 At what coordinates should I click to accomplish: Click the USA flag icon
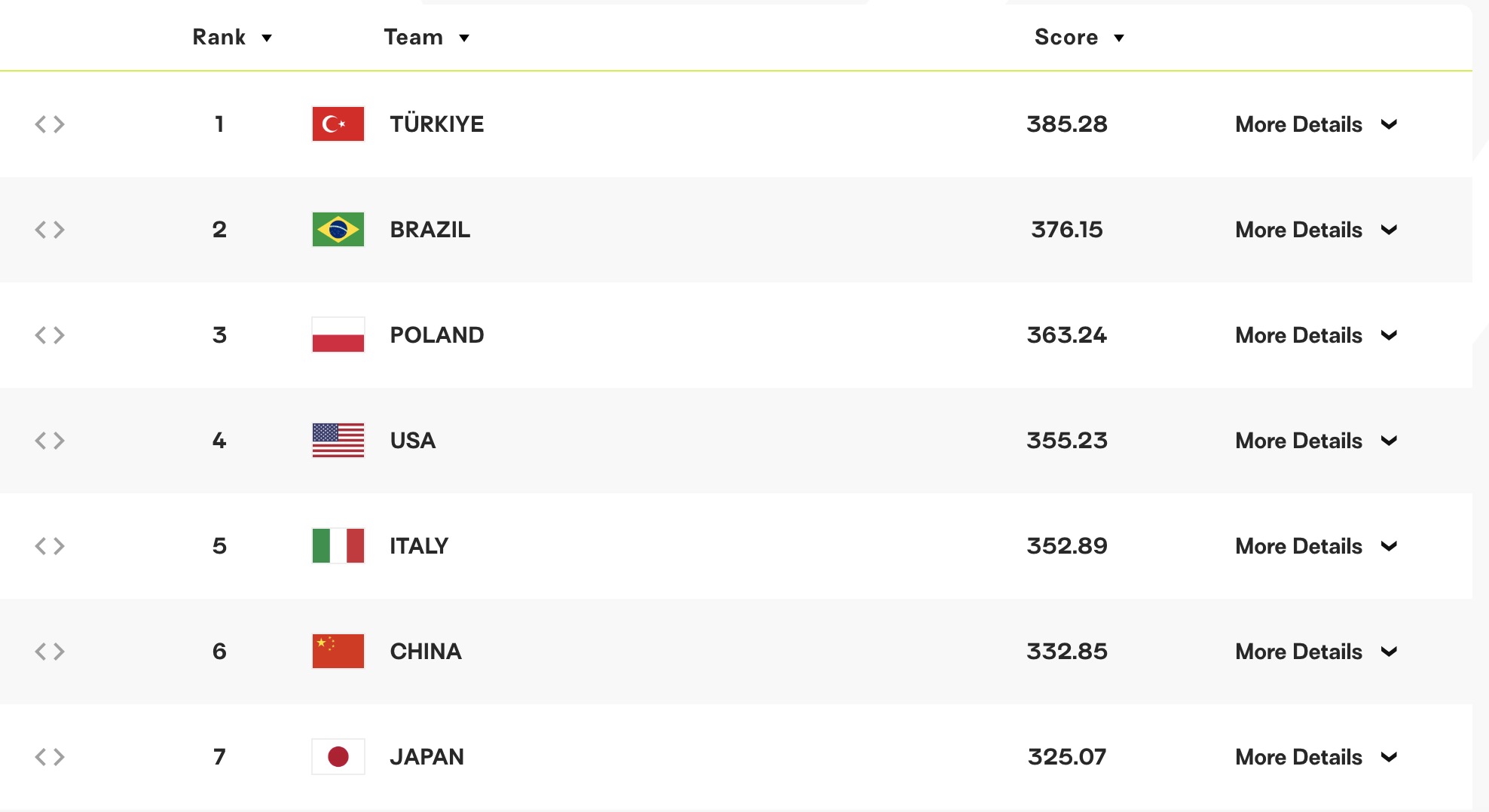click(338, 441)
